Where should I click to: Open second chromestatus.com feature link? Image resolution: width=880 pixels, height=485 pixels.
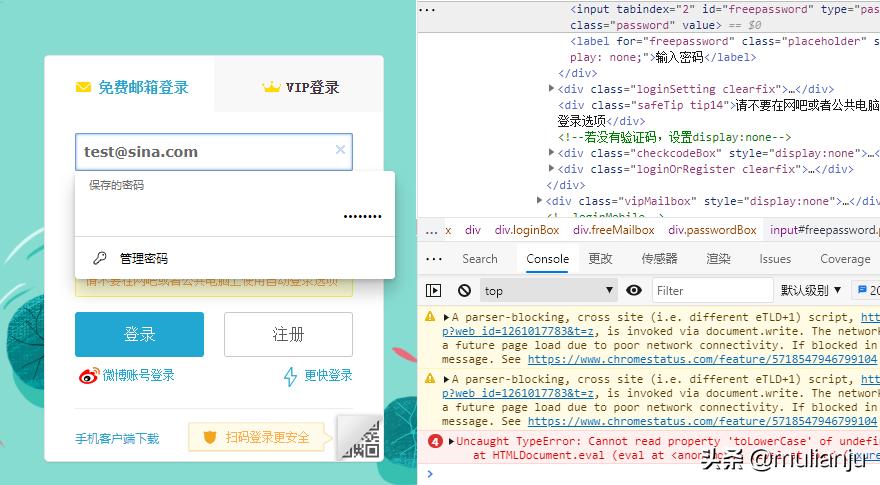(702, 421)
